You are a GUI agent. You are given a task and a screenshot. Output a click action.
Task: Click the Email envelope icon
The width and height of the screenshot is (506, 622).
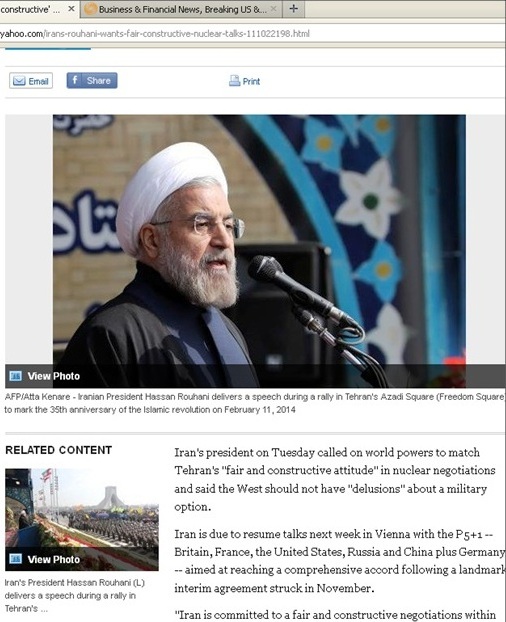pos(19,81)
